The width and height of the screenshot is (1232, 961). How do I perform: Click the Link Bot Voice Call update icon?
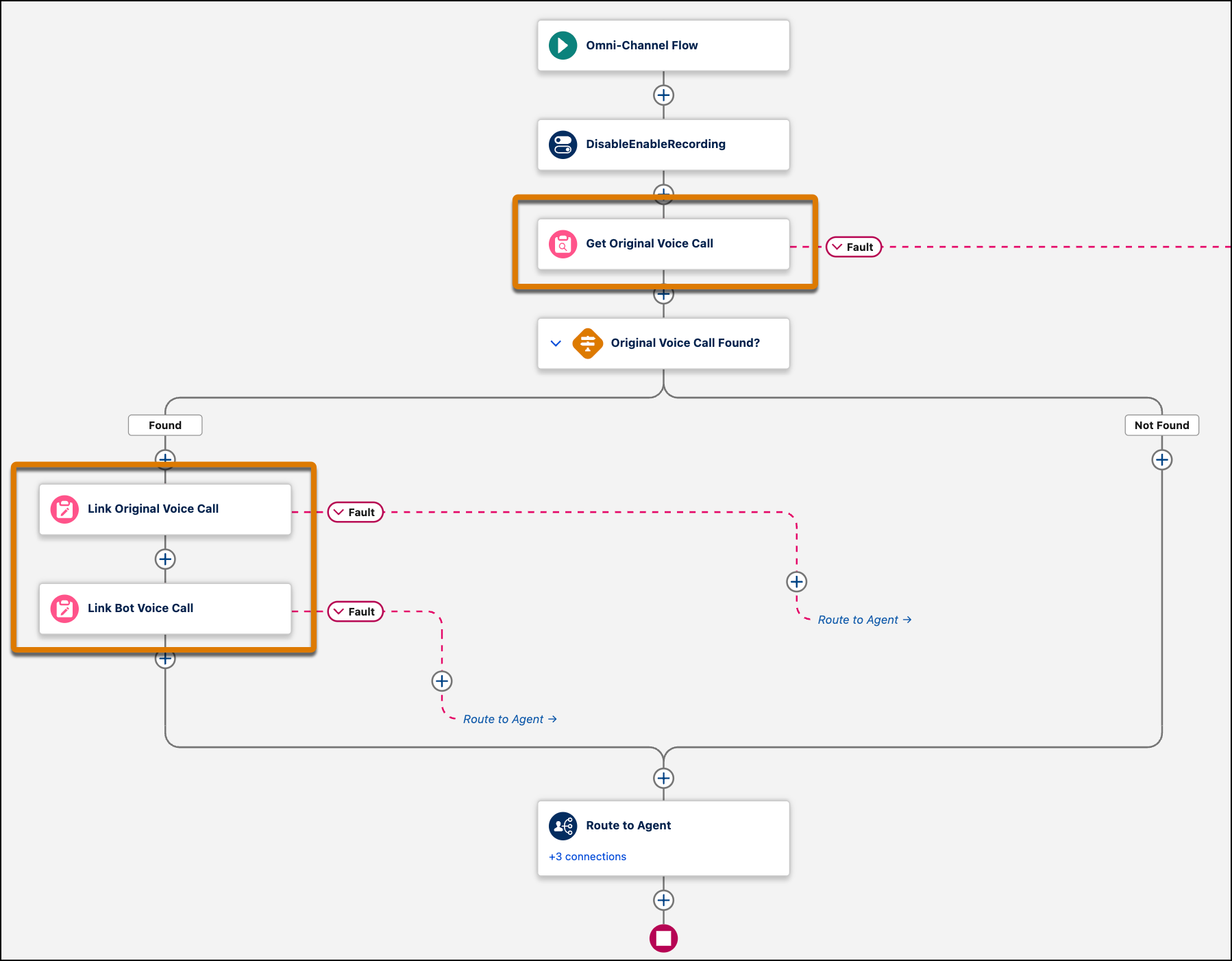coord(64,609)
